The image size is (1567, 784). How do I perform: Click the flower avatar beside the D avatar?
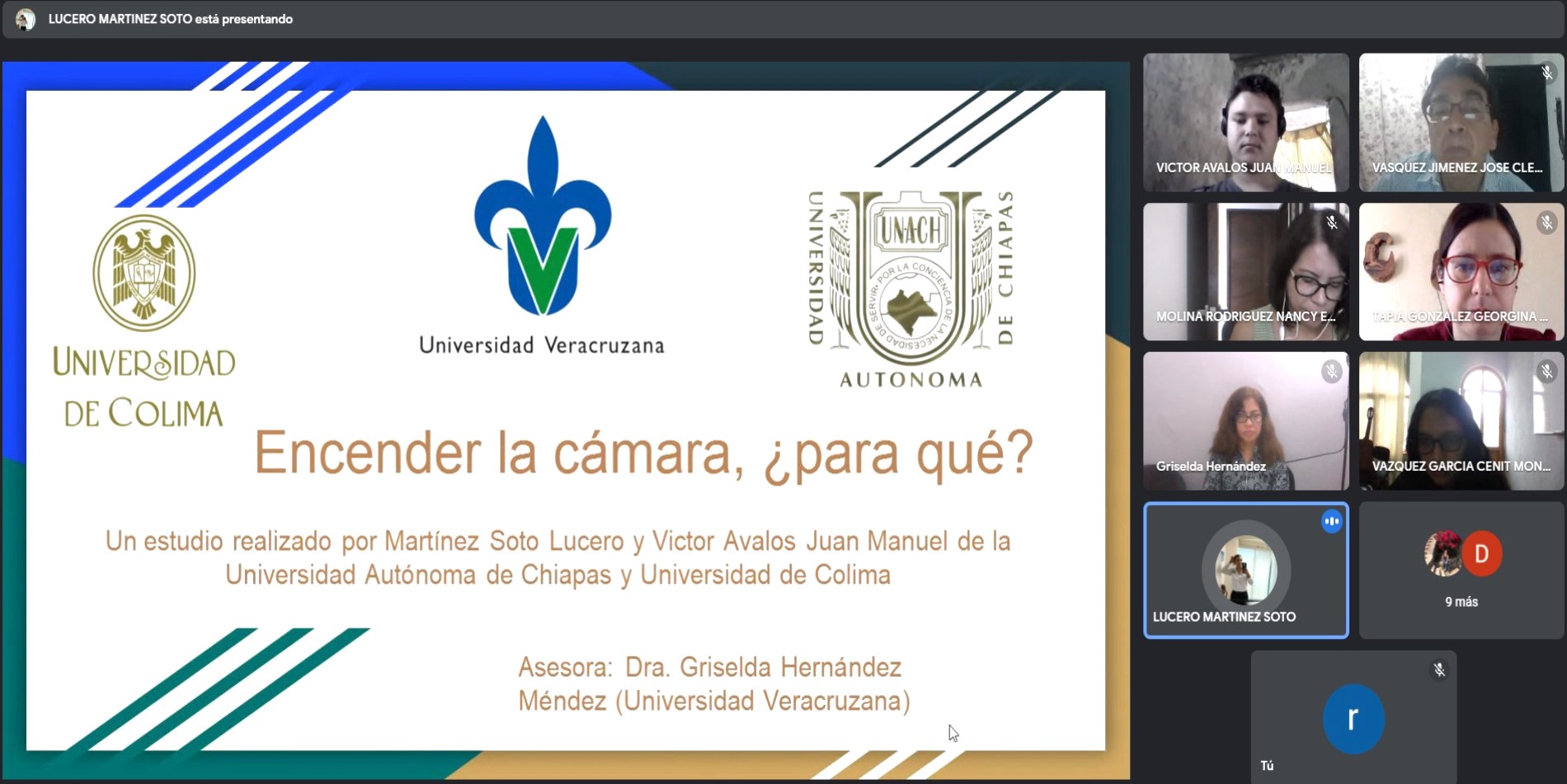click(x=1443, y=553)
